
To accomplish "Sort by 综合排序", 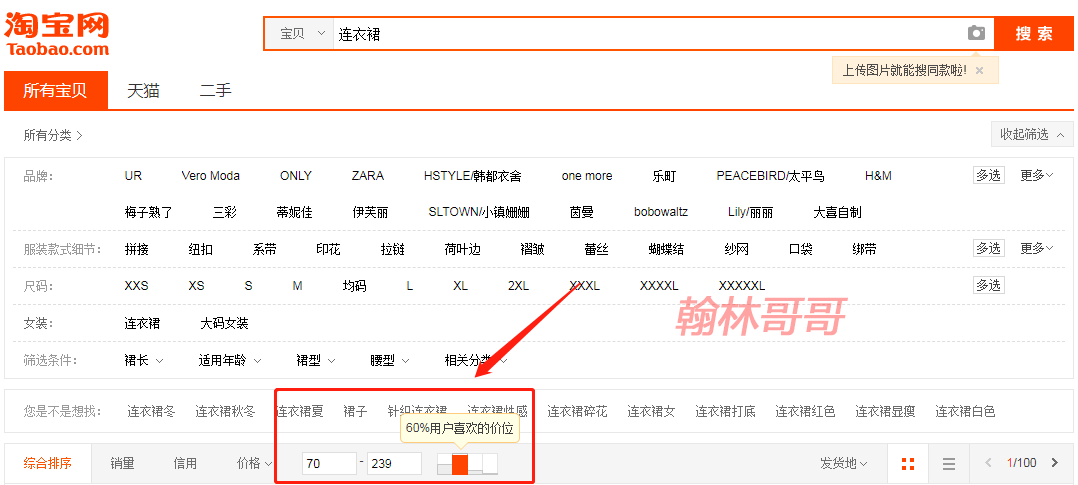I will coord(47,463).
